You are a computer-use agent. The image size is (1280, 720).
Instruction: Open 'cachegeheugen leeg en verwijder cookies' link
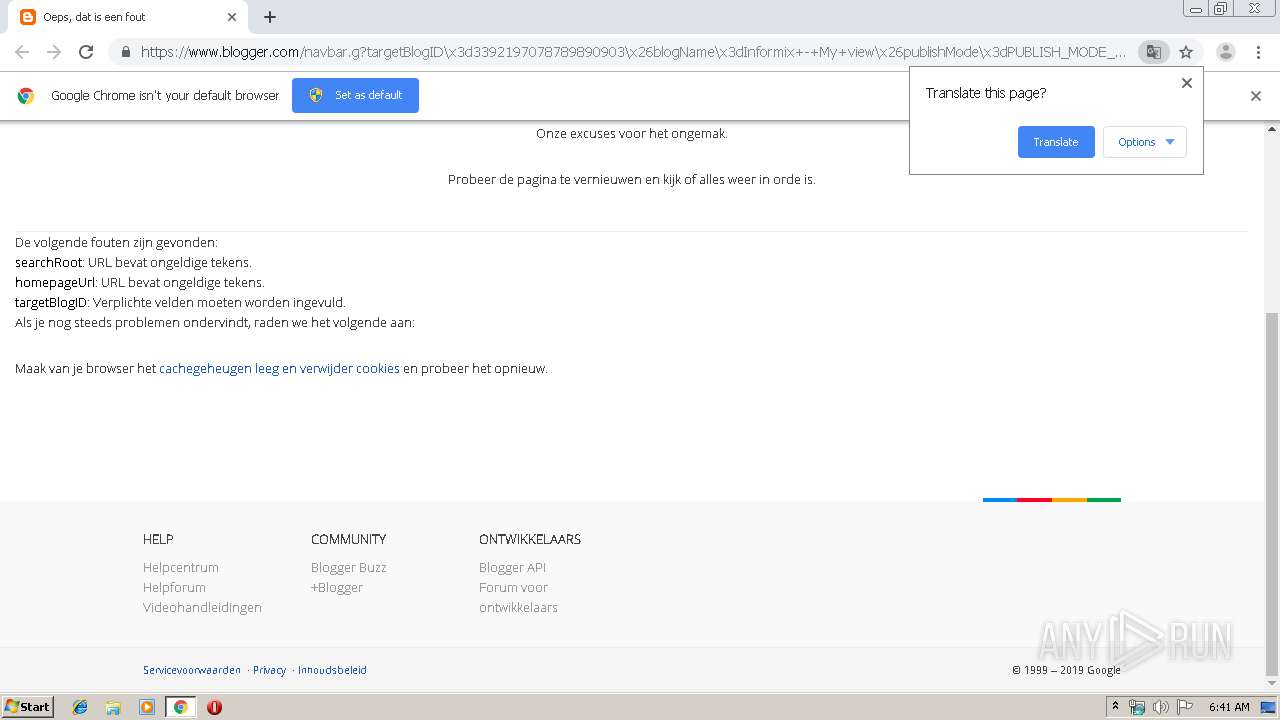click(279, 369)
